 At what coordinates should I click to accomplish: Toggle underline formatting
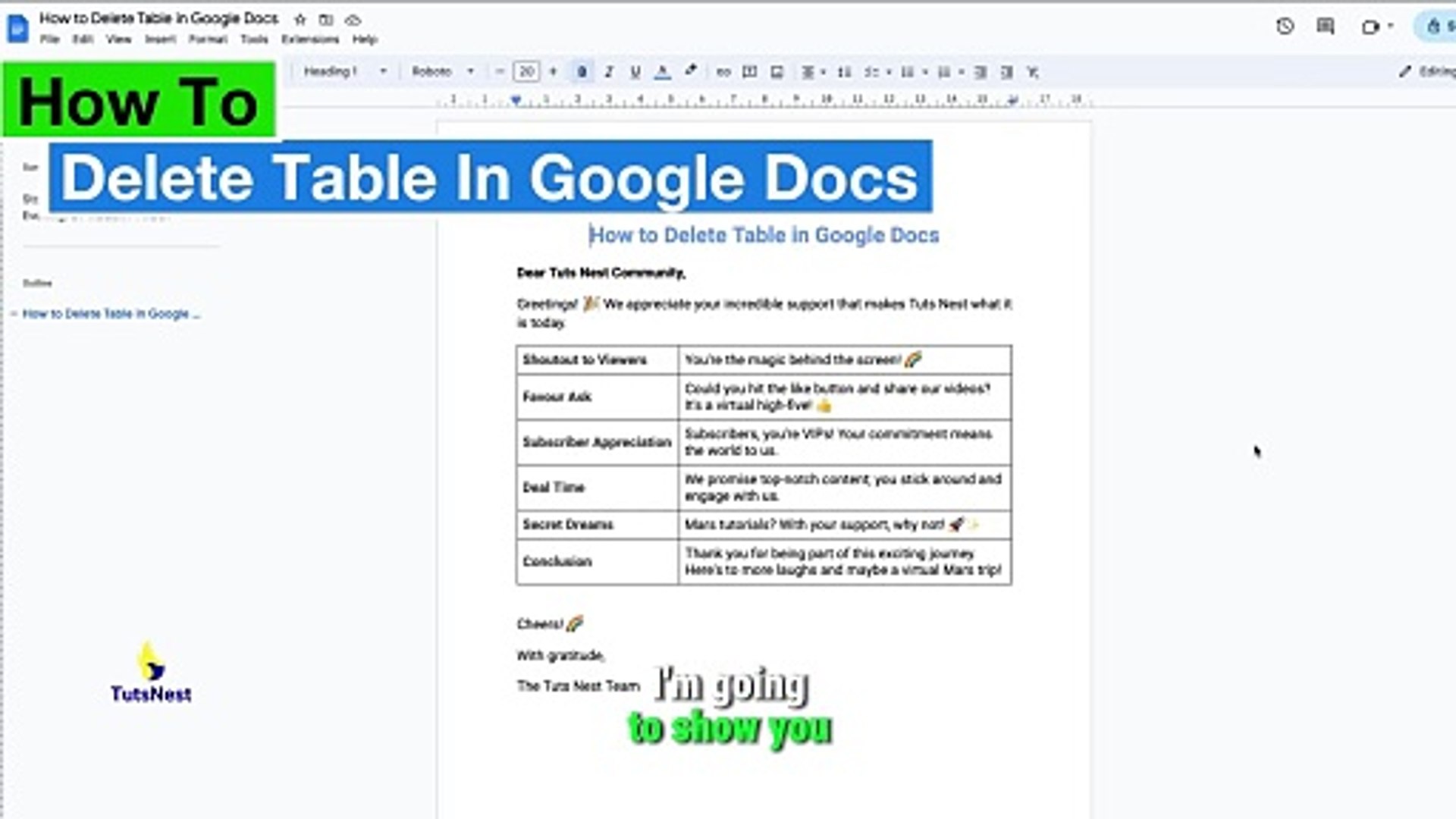[x=635, y=72]
